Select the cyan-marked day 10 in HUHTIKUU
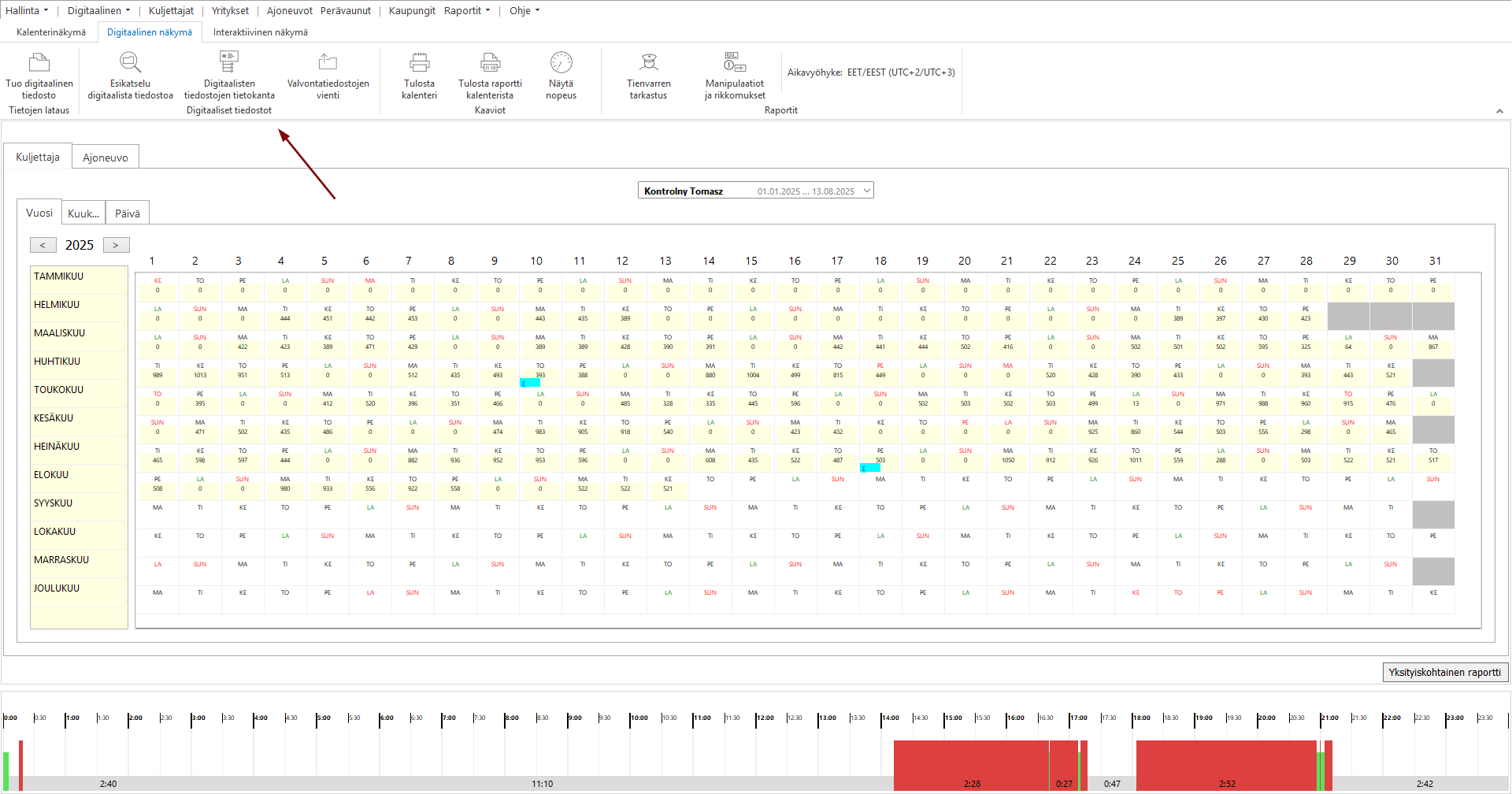This screenshot has width=1512, height=794. (540, 373)
